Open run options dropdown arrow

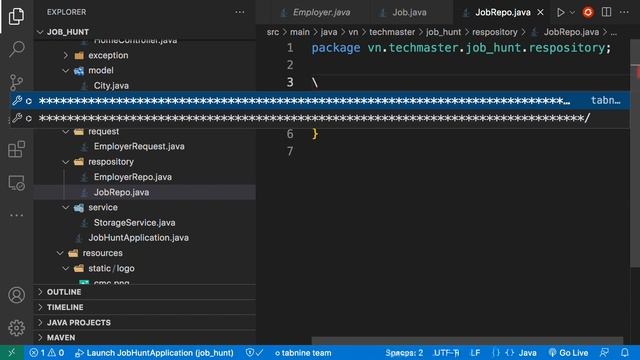coord(572,12)
